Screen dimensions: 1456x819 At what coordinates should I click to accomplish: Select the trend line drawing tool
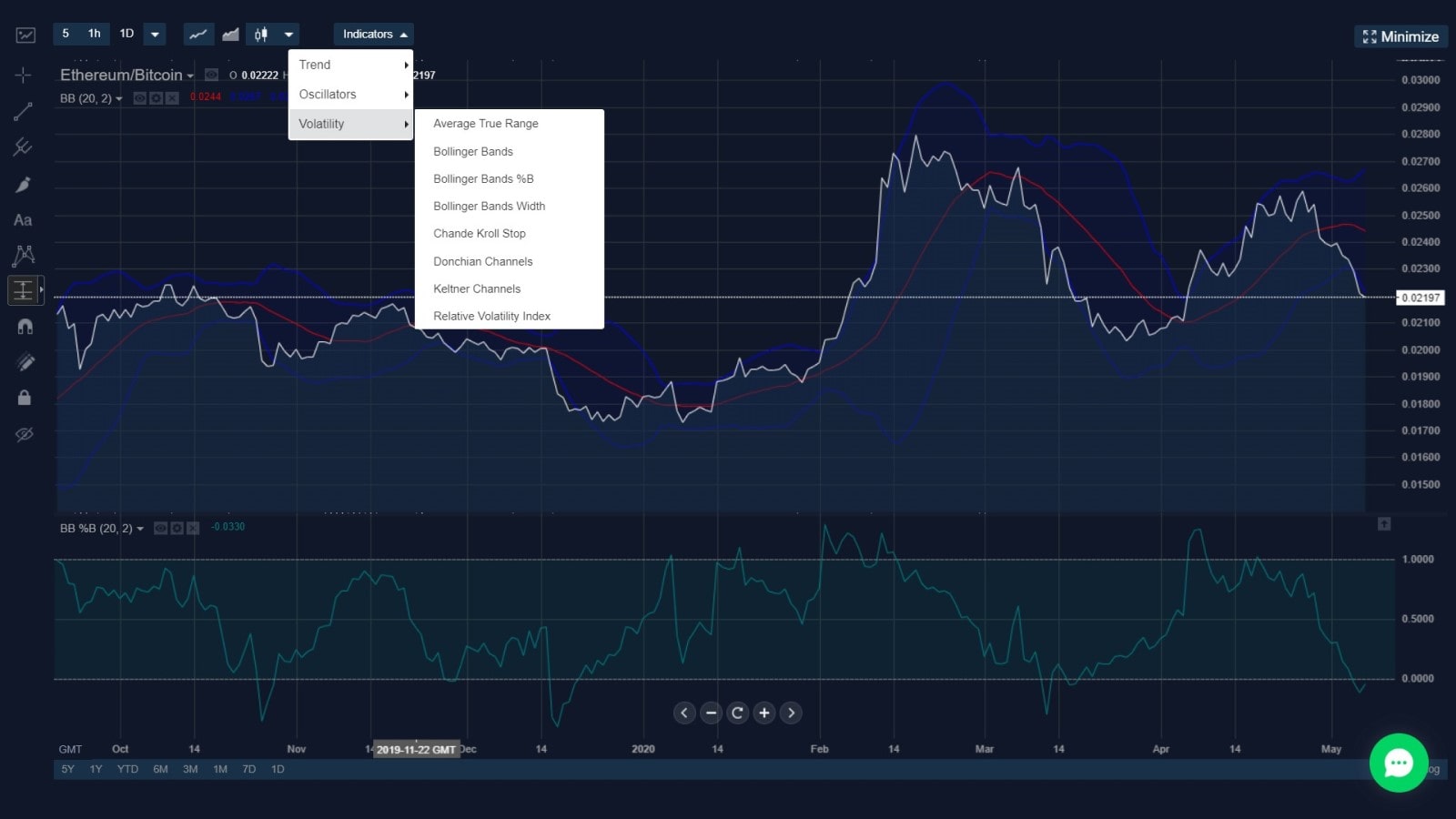24,112
